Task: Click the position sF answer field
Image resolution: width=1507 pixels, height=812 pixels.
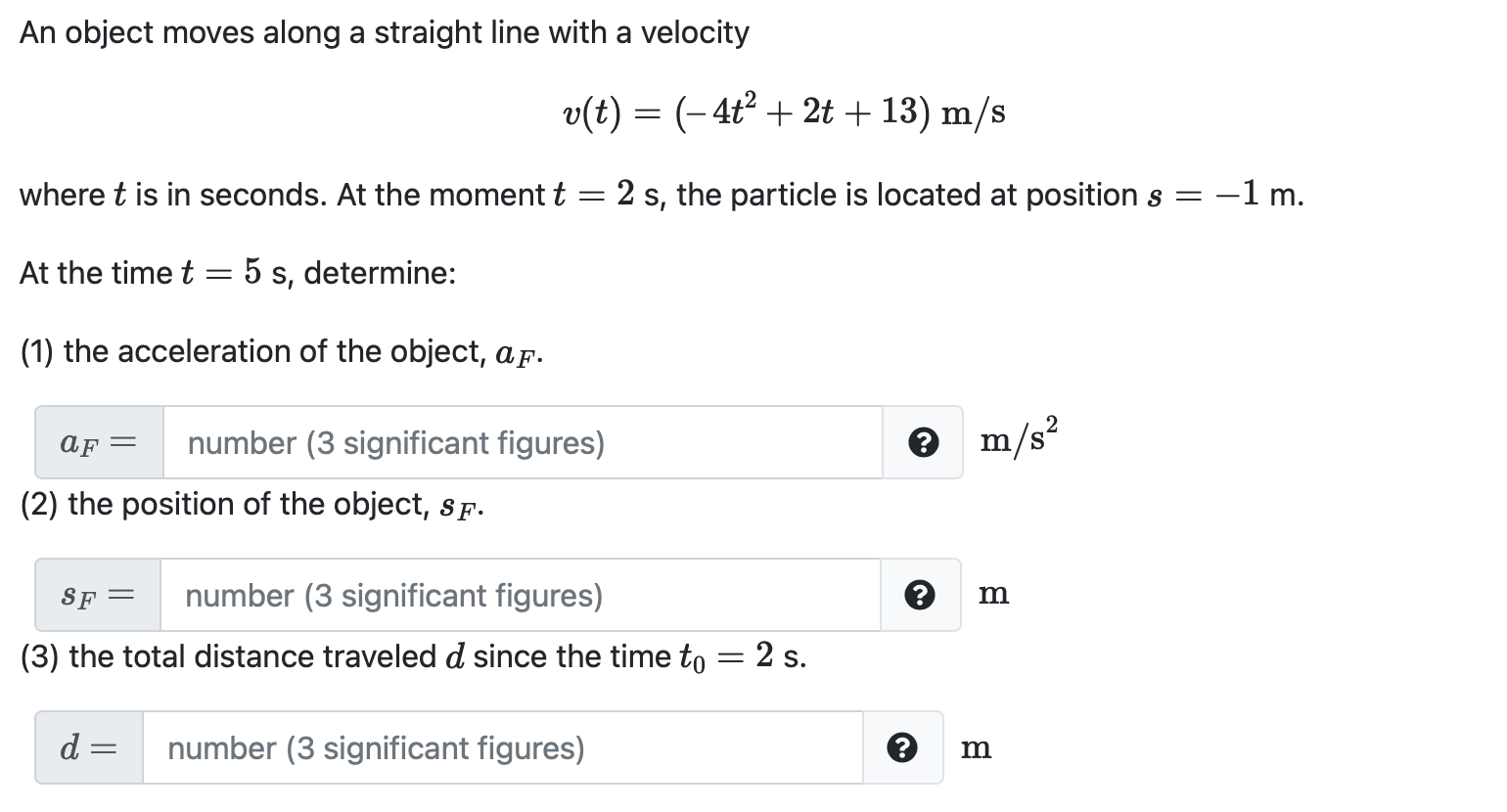Action: click(x=519, y=596)
